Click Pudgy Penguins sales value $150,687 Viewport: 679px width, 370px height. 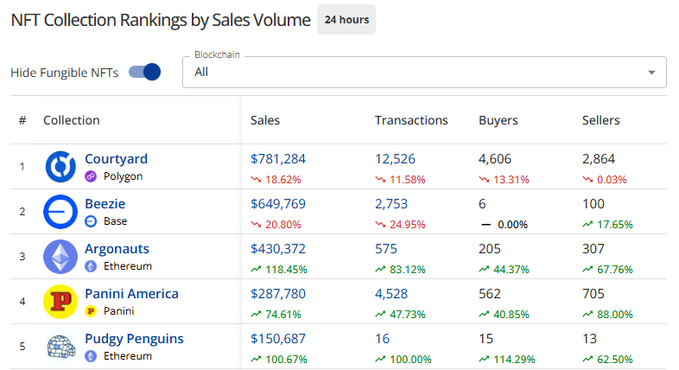(278, 339)
